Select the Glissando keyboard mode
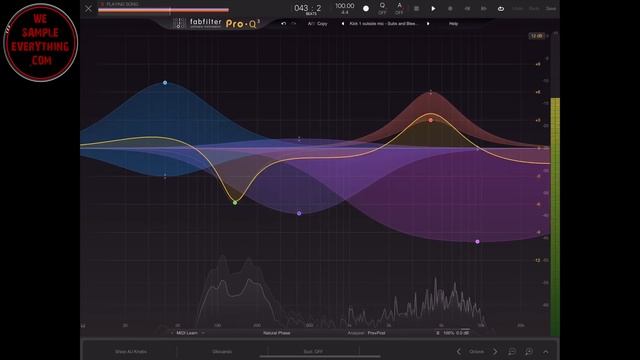The image size is (640, 360). pyautogui.click(x=222, y=351)
